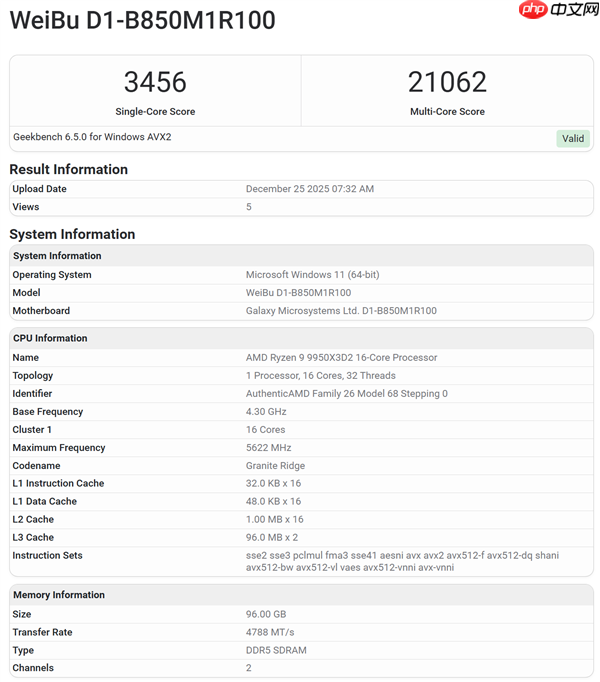This screenshot has width=600, height=682.
Task: Click the Cluster 1 value 16 Cores
Action: 265,429
